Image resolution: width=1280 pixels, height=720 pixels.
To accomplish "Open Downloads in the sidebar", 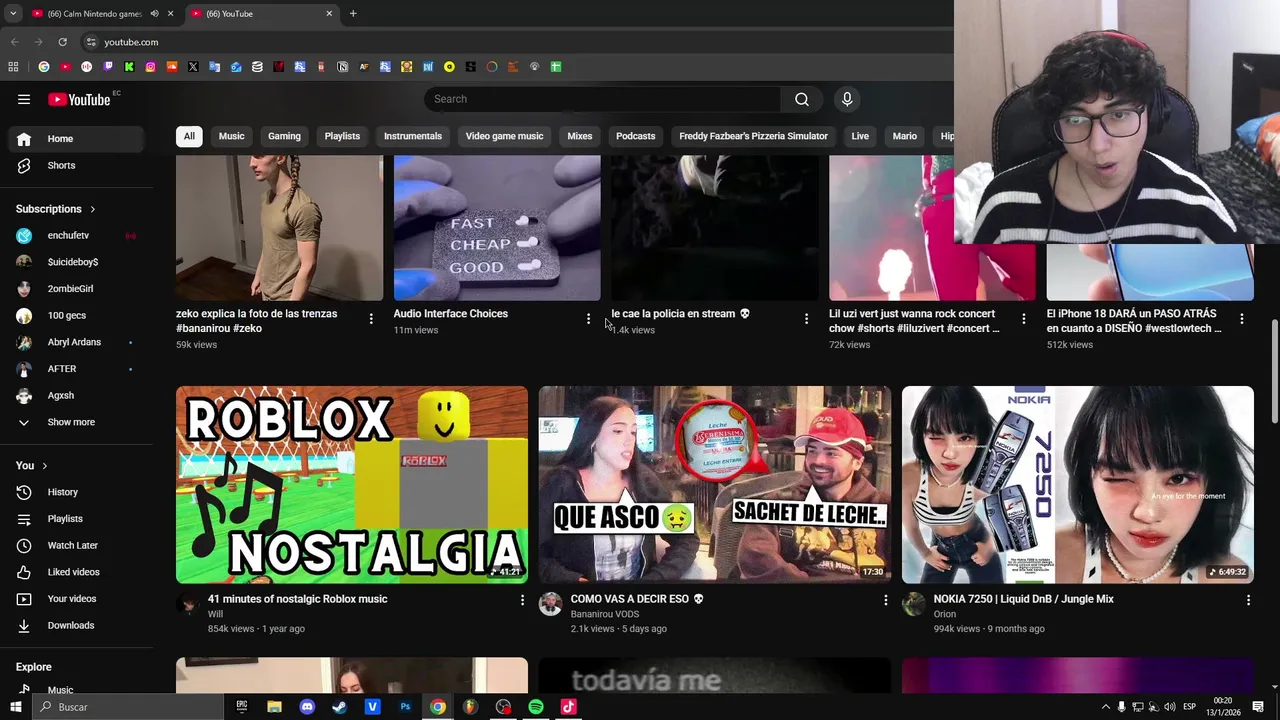I will click(76, 625).
